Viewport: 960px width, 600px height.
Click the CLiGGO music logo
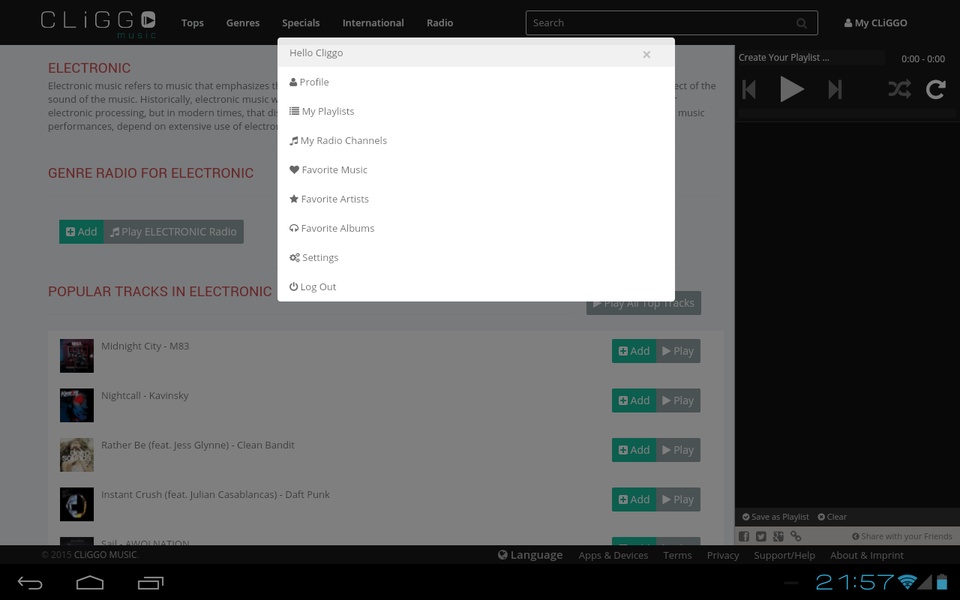pos(98,23)
